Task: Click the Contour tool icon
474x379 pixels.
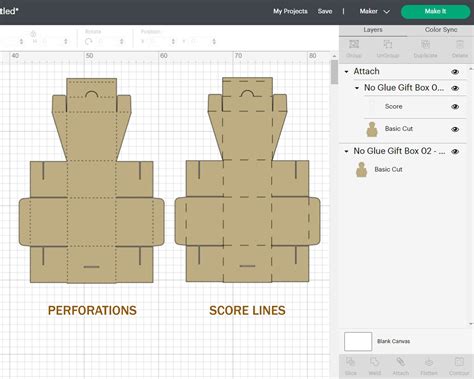Action: [459, 362]
